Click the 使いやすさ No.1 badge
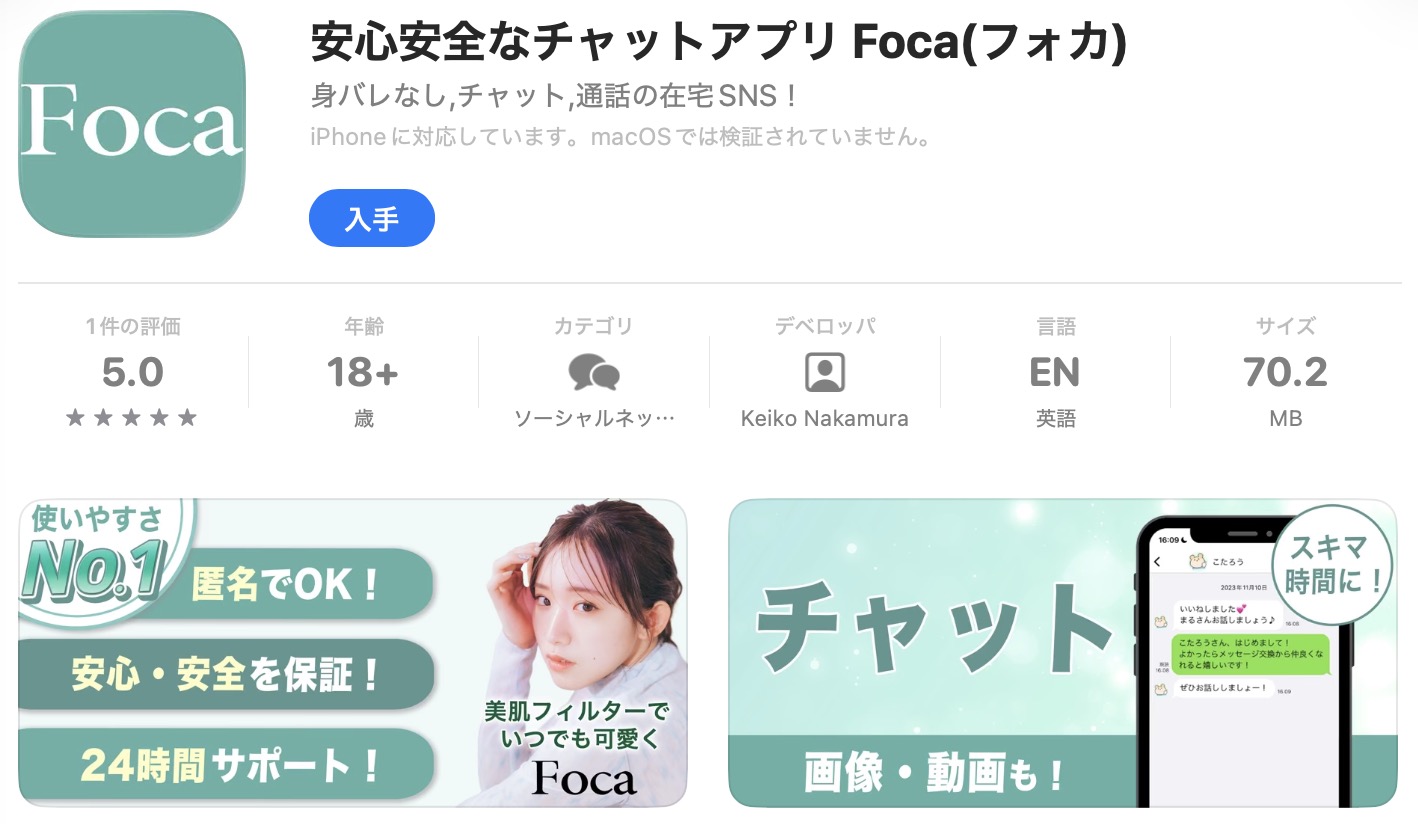Screen dimensions: 1418x824 point(98,557)
